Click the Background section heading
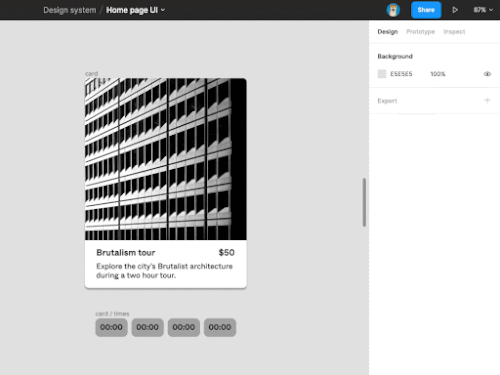Screen dimensions: 500x375 pos(395,56)
